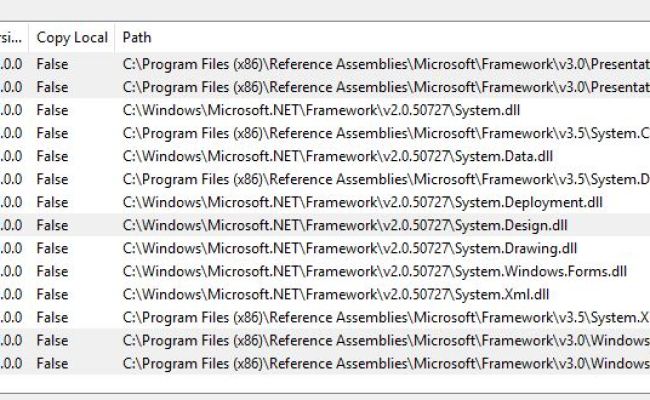Click Copy Local False for System.Xml.dll

click(52, 294)
